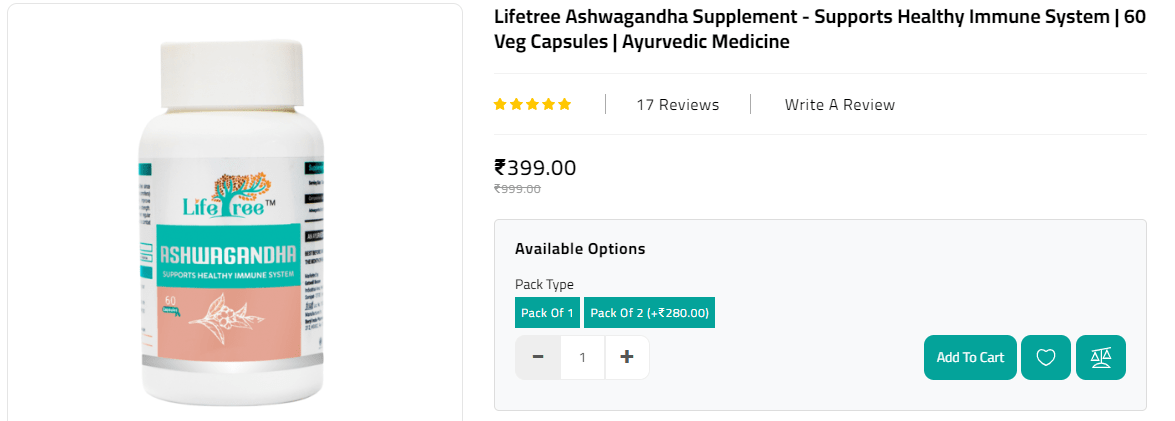The image size is (1175, 421).
Task: Click the third yellow rating star
Action: (533, 104)
